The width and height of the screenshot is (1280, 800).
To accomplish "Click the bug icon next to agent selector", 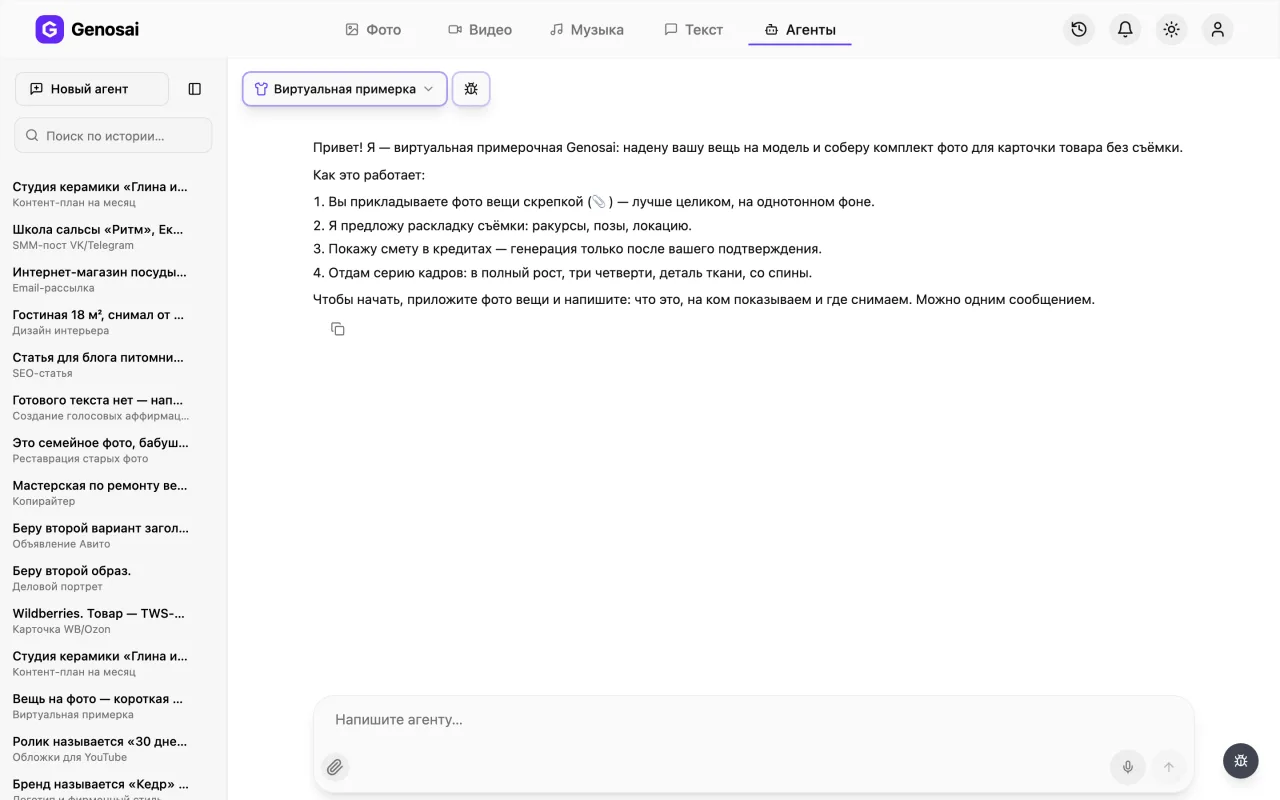I will tap(471, 89).
